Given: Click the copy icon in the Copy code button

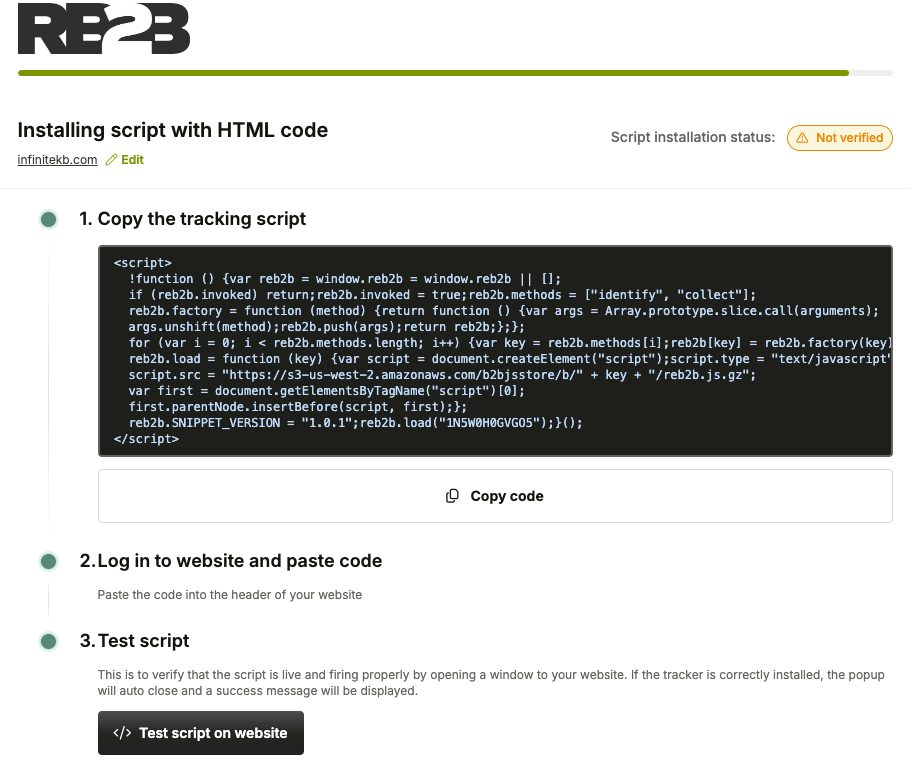Looking at the screenshot, I should pos(453,496).
